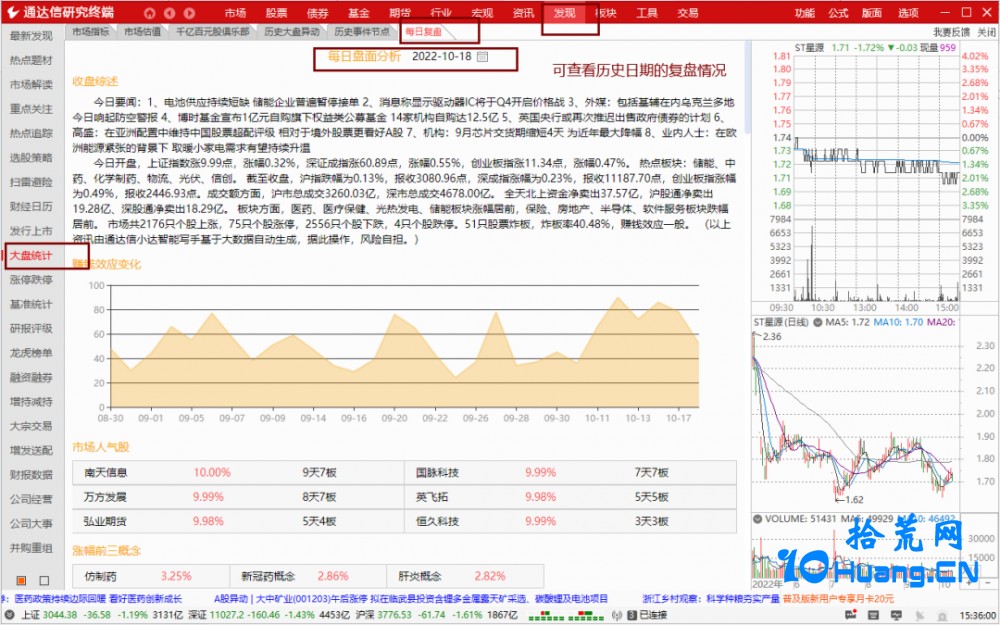Click the keyboard icon in the status bar
The image size is (1000, 625).
coord(873,615)
